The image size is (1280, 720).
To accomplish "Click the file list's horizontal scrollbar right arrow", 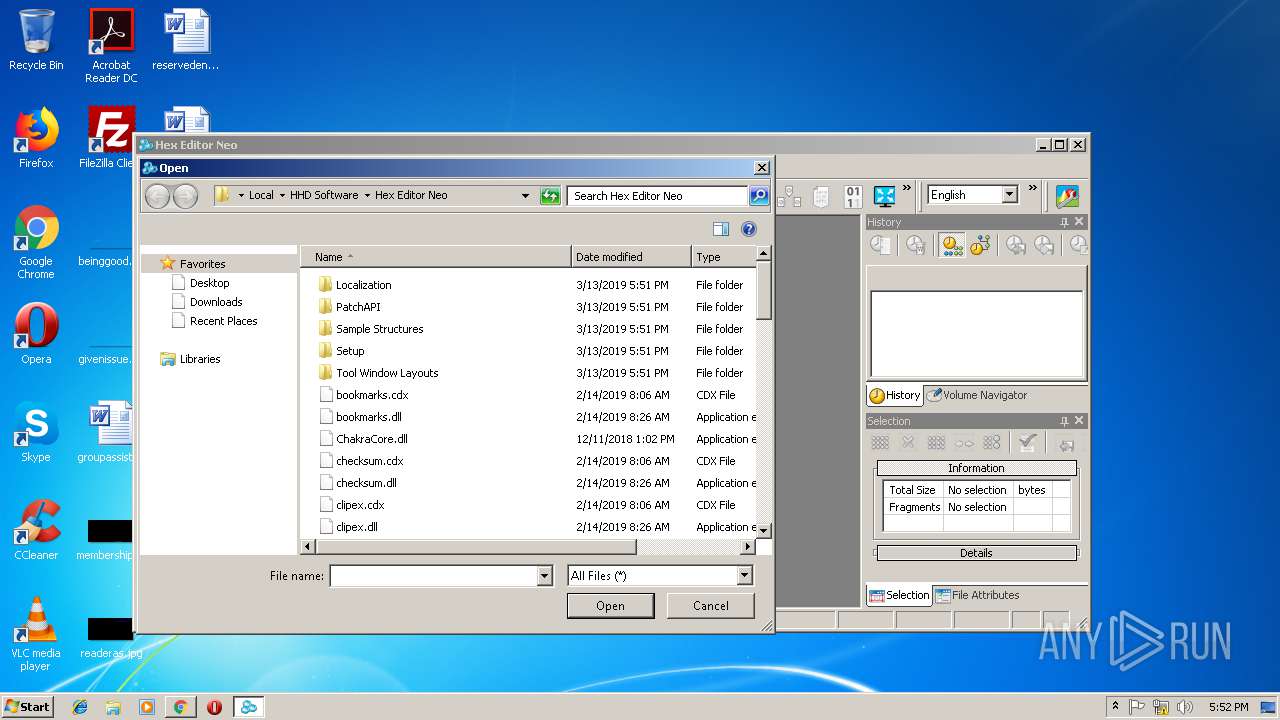I will coord(747,547).
